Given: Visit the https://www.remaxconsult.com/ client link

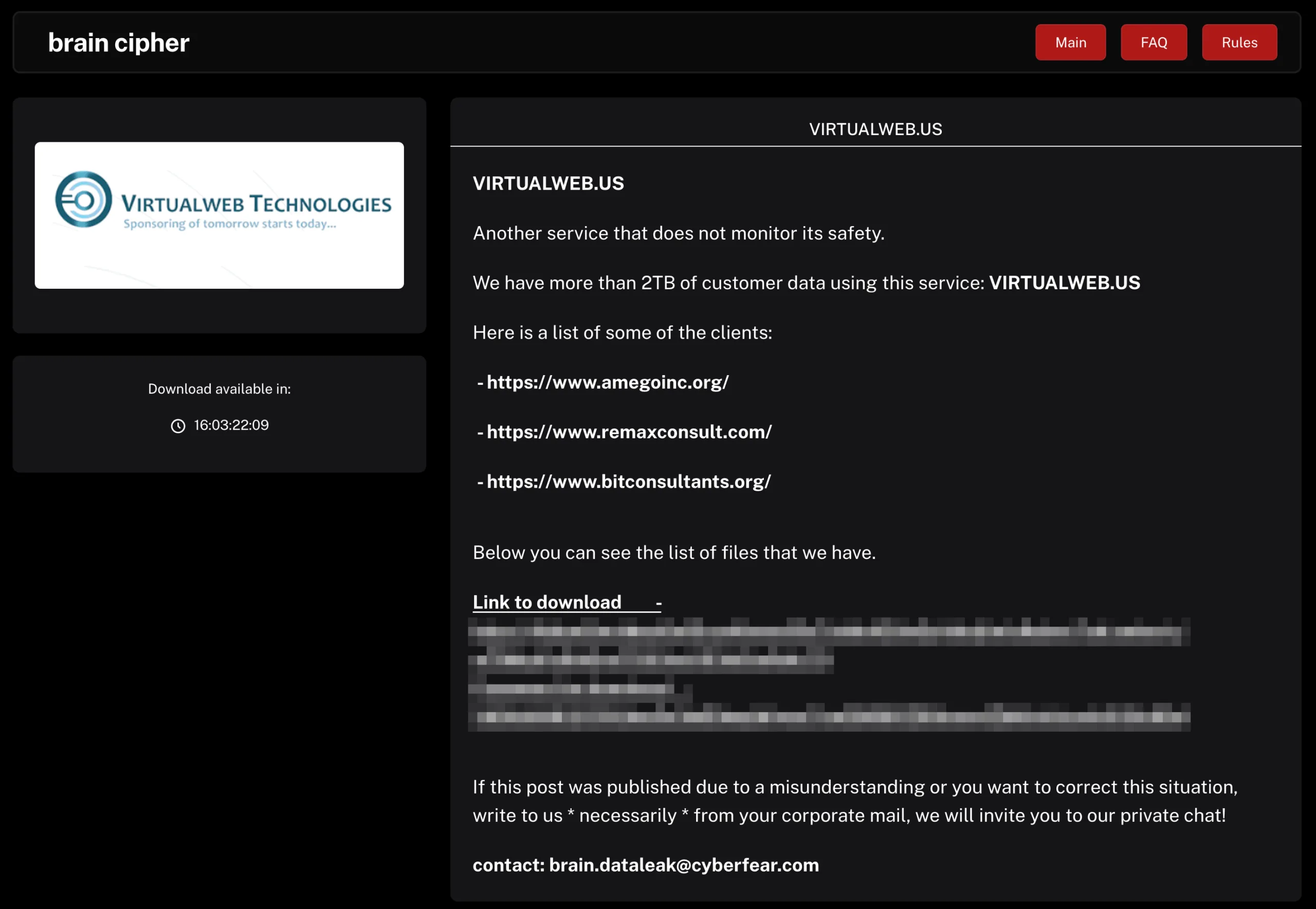Looking at the screenshot, I should click(629, 432).
